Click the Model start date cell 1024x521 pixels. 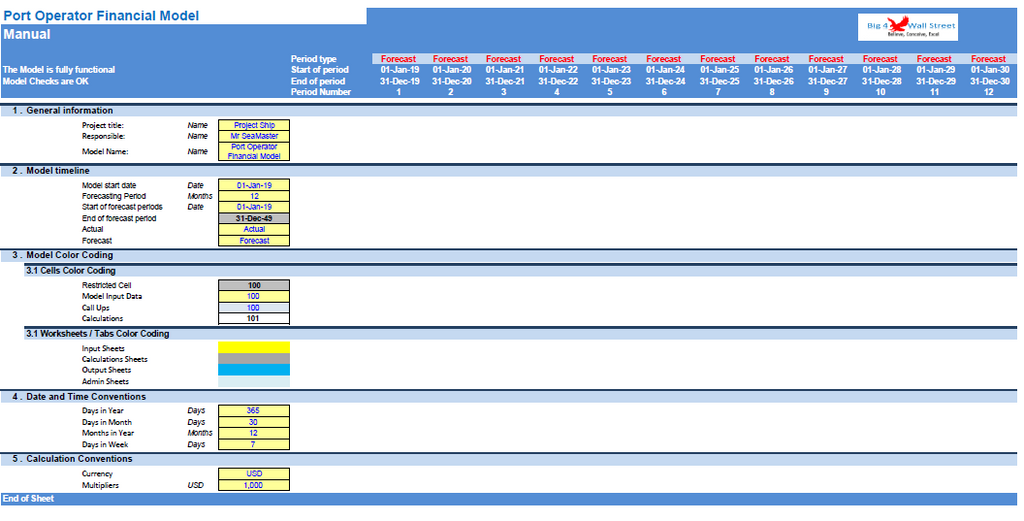point(253,185)
